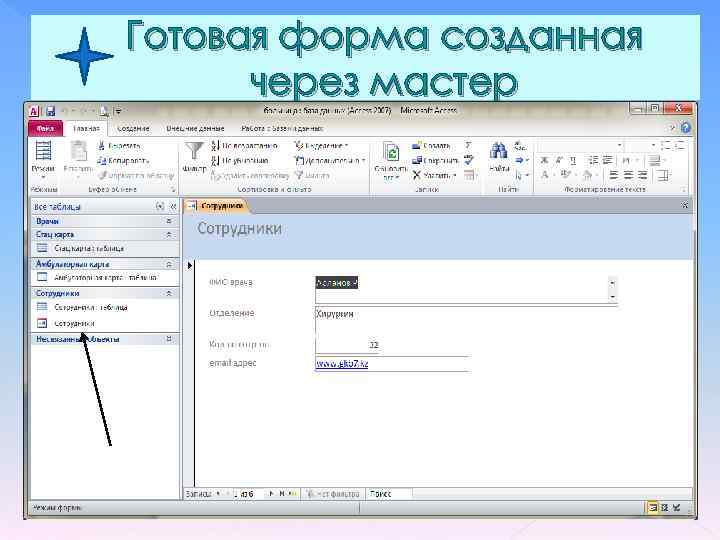Open the quick access toolbar customize arrow
Screen dimensions: 720x540
click(x=118, y=111)
